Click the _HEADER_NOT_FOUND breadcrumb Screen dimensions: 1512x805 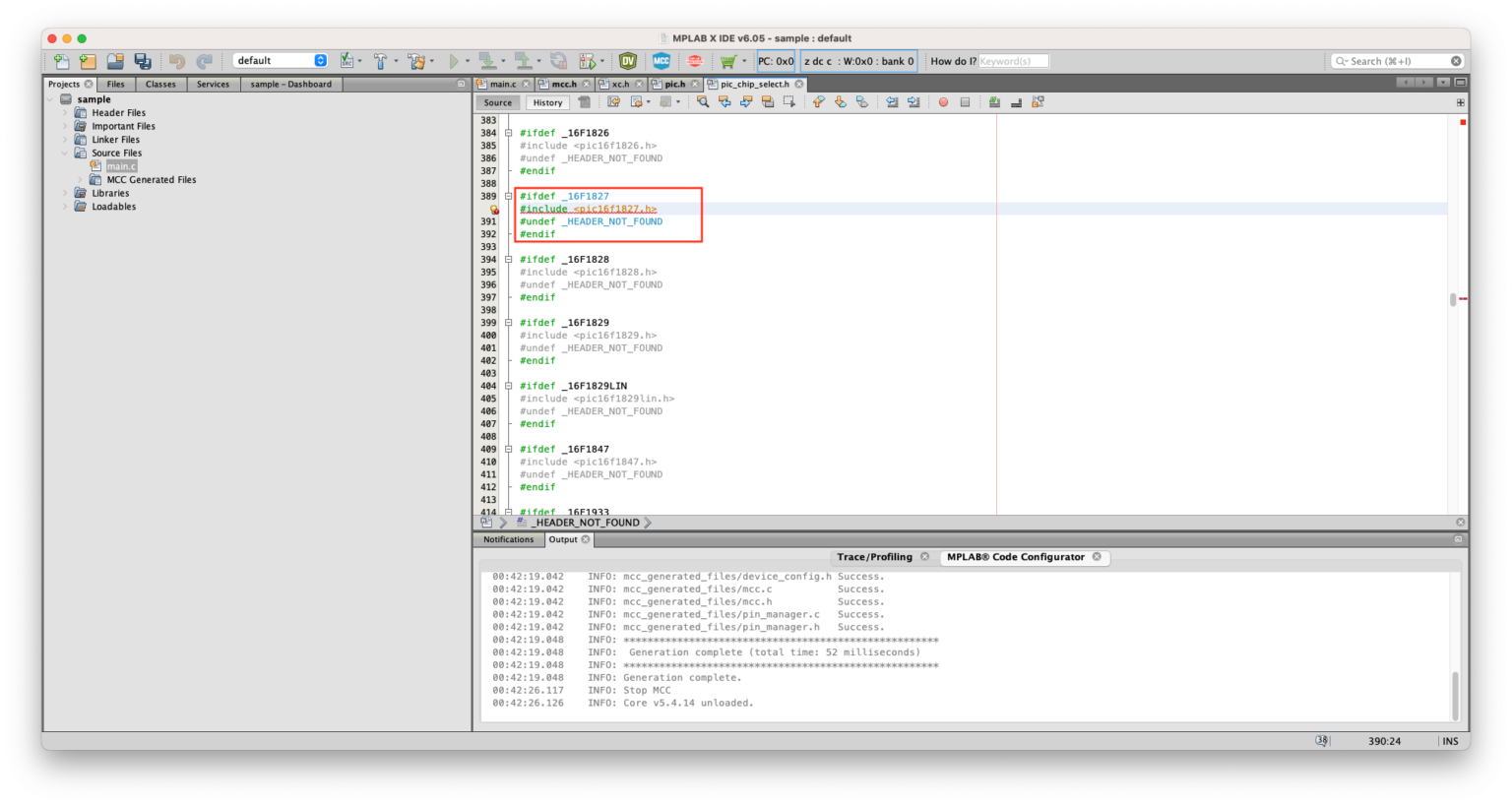[x=588, y=523]
